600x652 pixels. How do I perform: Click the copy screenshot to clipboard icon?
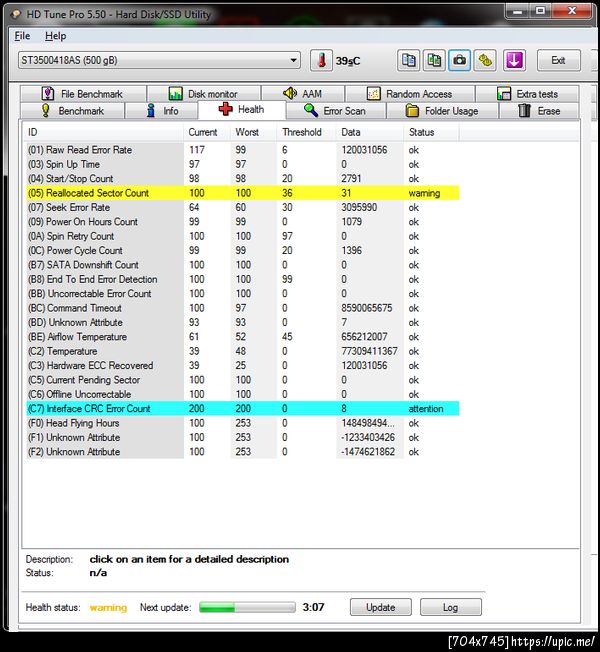click(434, 61)
